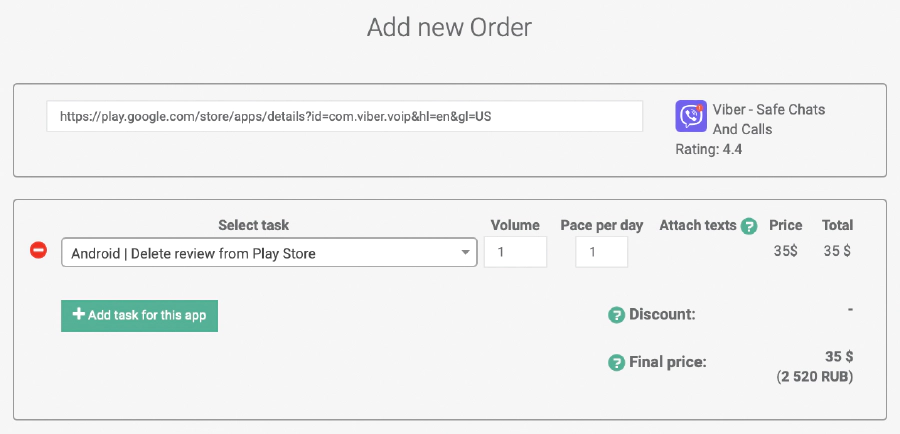The image size is (900, 434).
Task: Click the Viber - Safe Chats And Calls title
Action: 768,119
